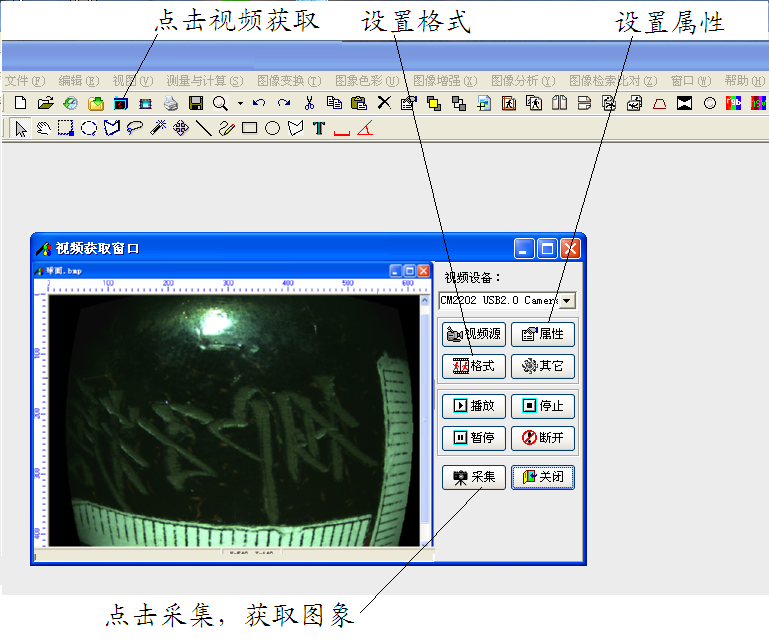Select the Lasso selection tool
The image size is (769, 643).
coord(134,128)
